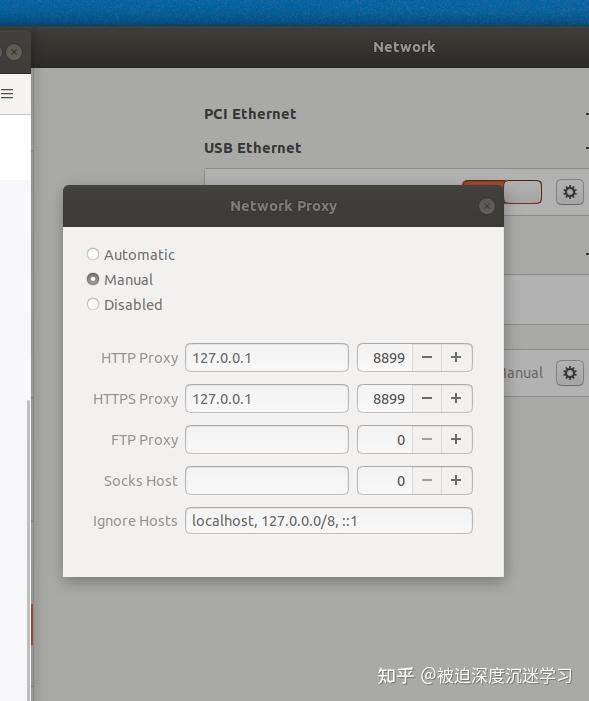Viewport: 589px width, 701px height.
Task: Click the HTTP Proxy address field
Action: tap(267, 358)
